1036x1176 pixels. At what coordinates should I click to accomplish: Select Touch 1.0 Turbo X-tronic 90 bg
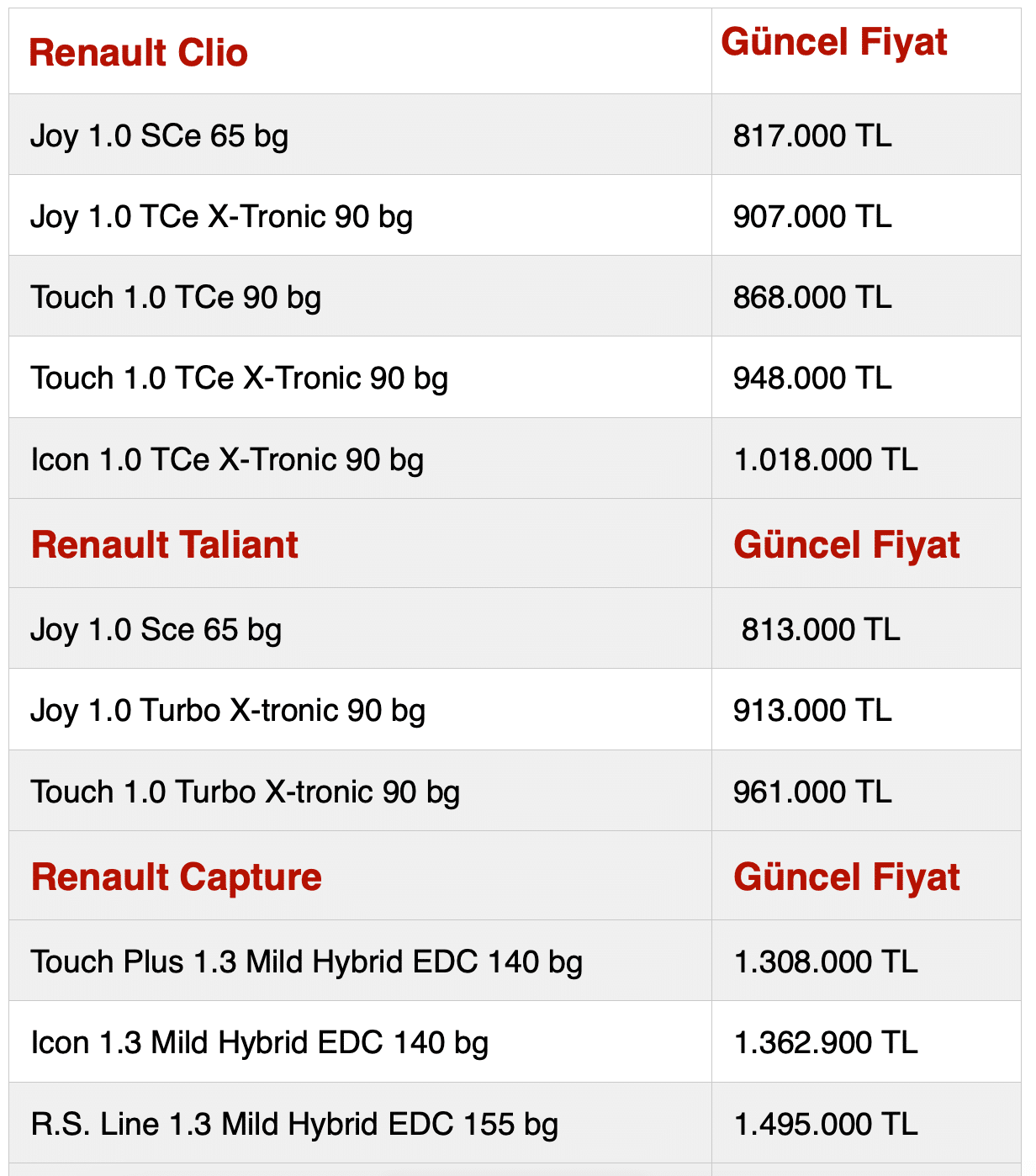click(x=246, y=792)
